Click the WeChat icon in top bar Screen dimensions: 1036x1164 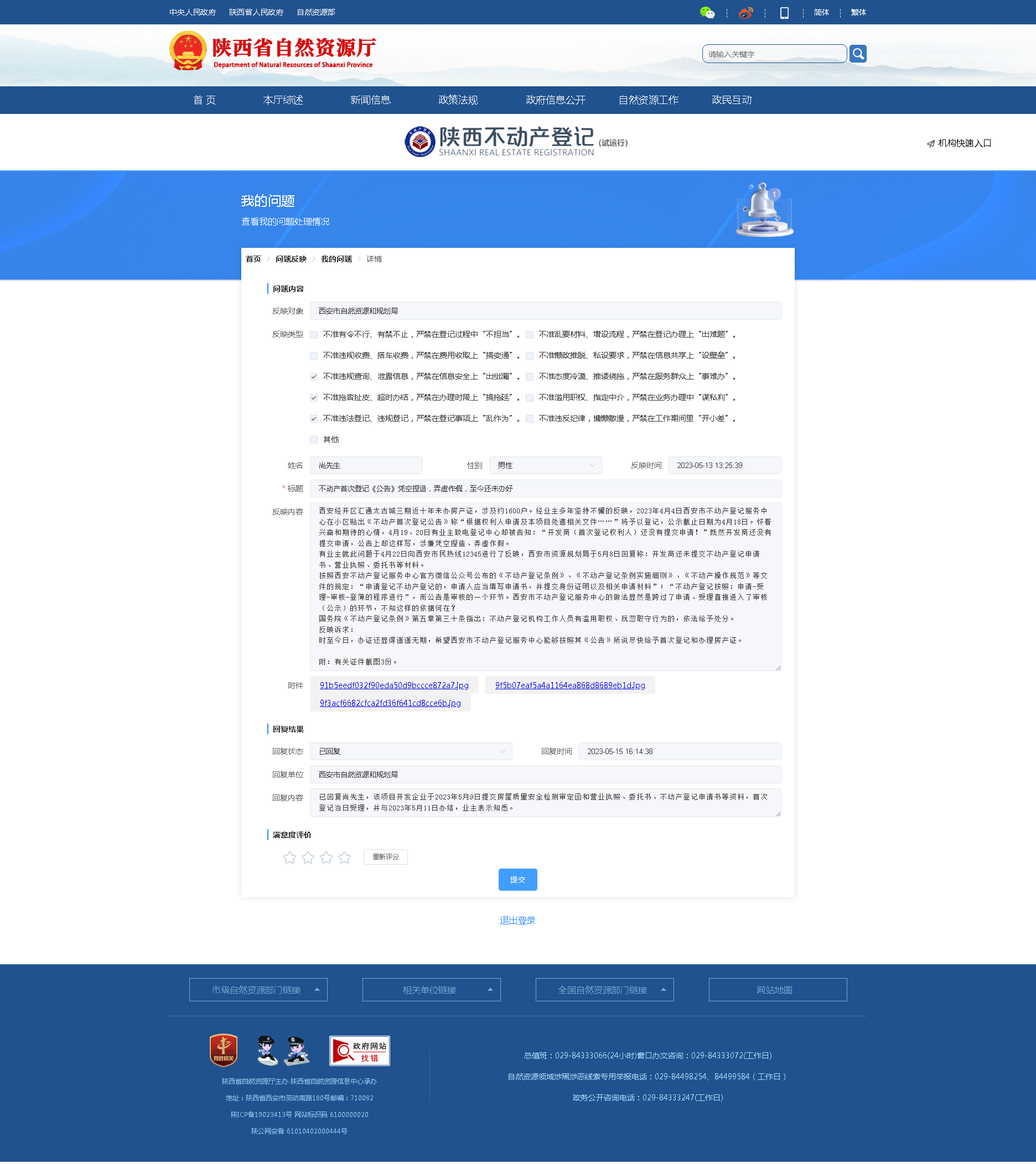click(707, 13)
